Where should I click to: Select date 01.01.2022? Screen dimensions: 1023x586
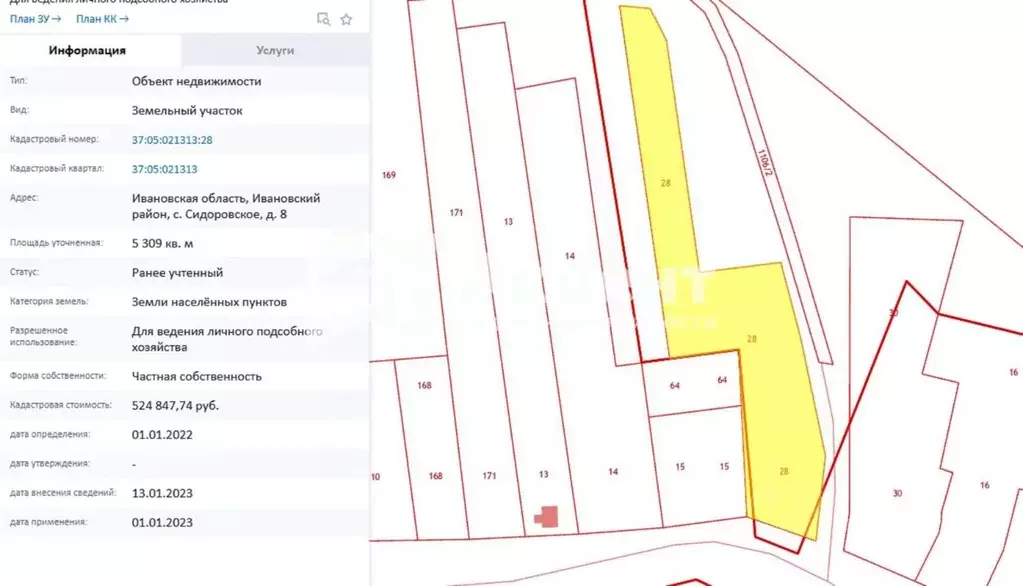click(x=162, y=435)
